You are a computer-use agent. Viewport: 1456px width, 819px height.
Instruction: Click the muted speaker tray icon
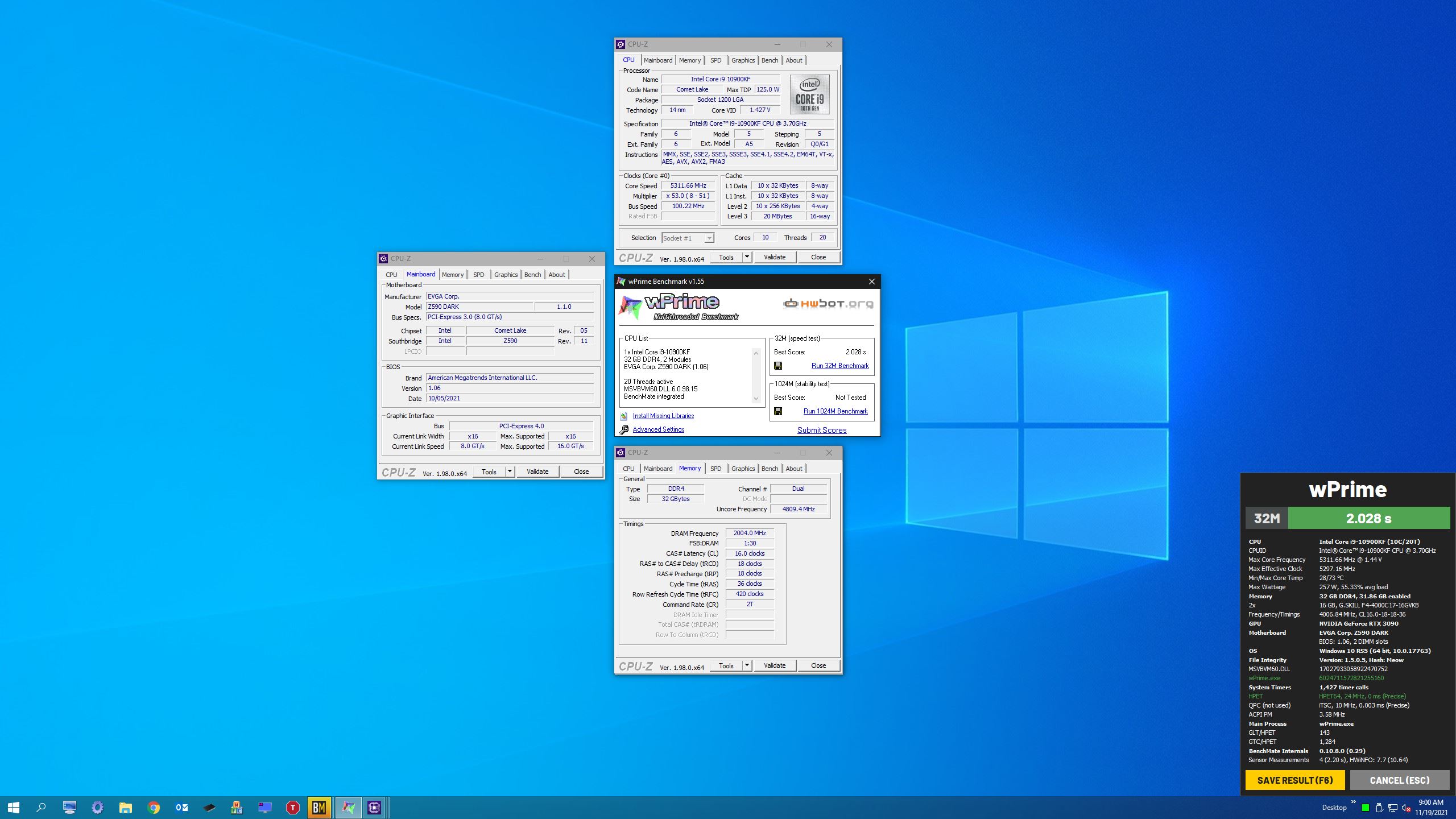(1406, 808)
